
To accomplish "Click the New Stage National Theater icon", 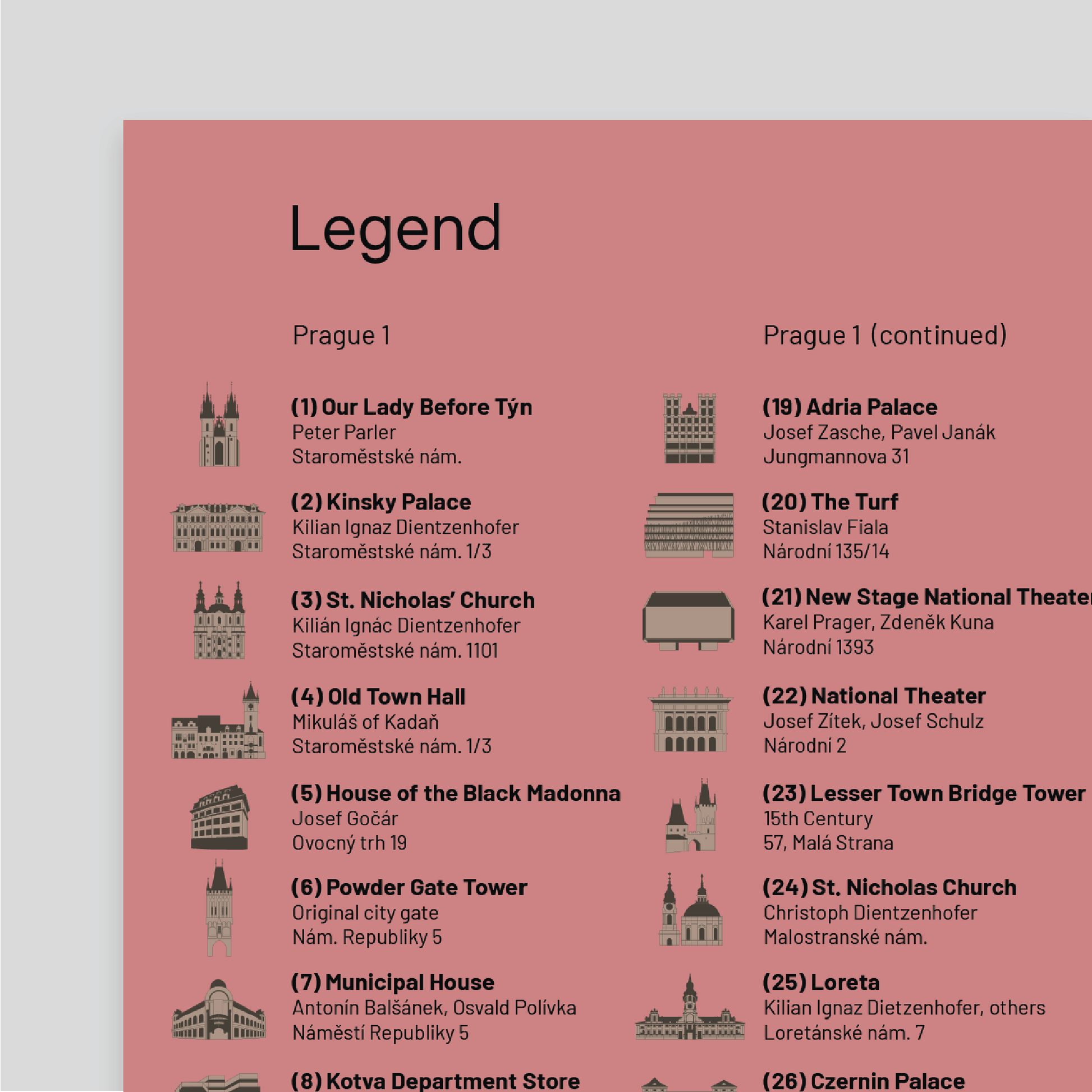I will point(689,620).
